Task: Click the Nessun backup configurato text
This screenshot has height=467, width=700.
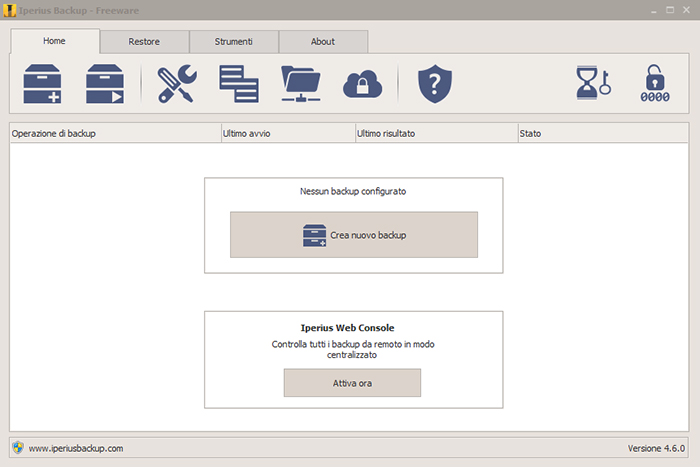Action: click(x=353, y=192)
